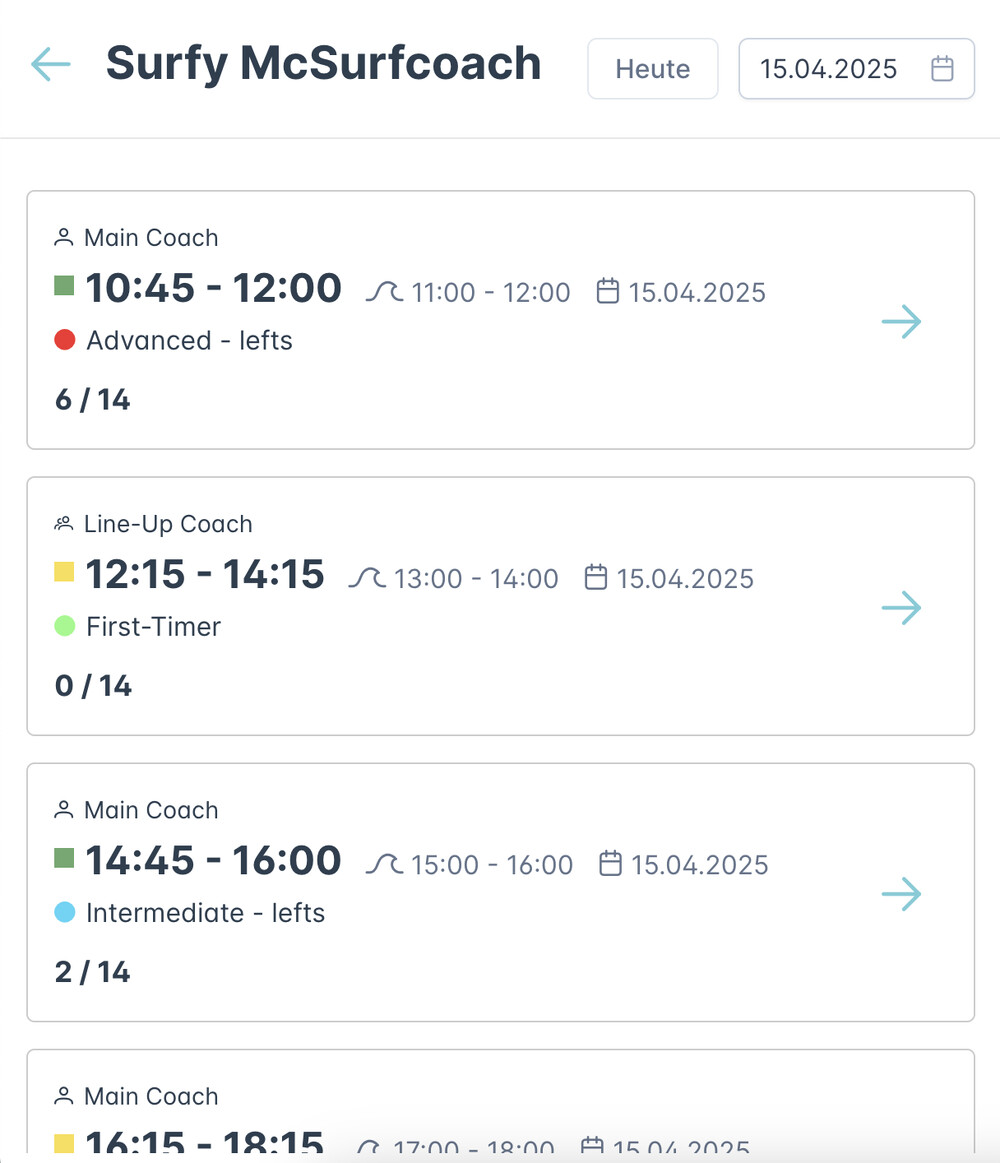The height and width of the screenshot is (1163, 1000).
Task: Click the green First-Timer level dot
Action: [x=65, y=626]
